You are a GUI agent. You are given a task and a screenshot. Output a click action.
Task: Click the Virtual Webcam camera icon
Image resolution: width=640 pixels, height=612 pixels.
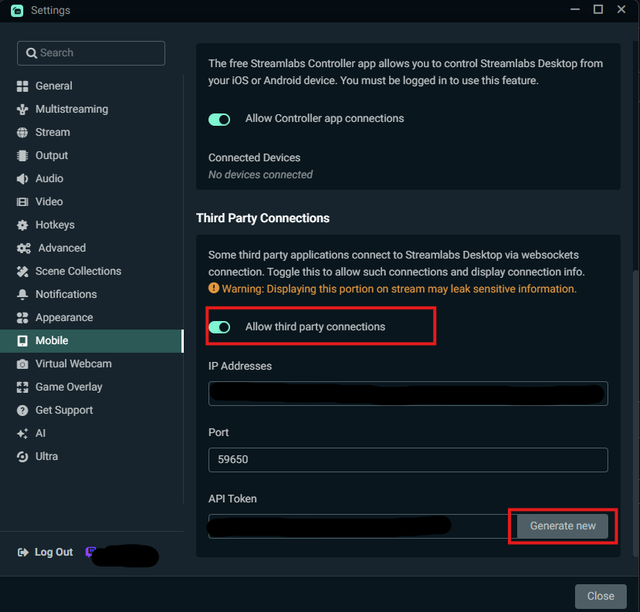pyautogui.click(x=22, y=364)
